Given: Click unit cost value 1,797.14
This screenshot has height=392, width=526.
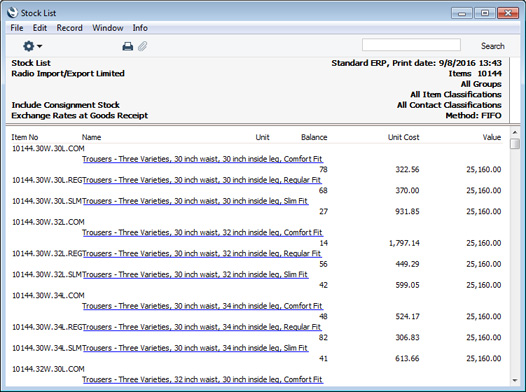Looking at the screenshot, I should tap(404, 243).
